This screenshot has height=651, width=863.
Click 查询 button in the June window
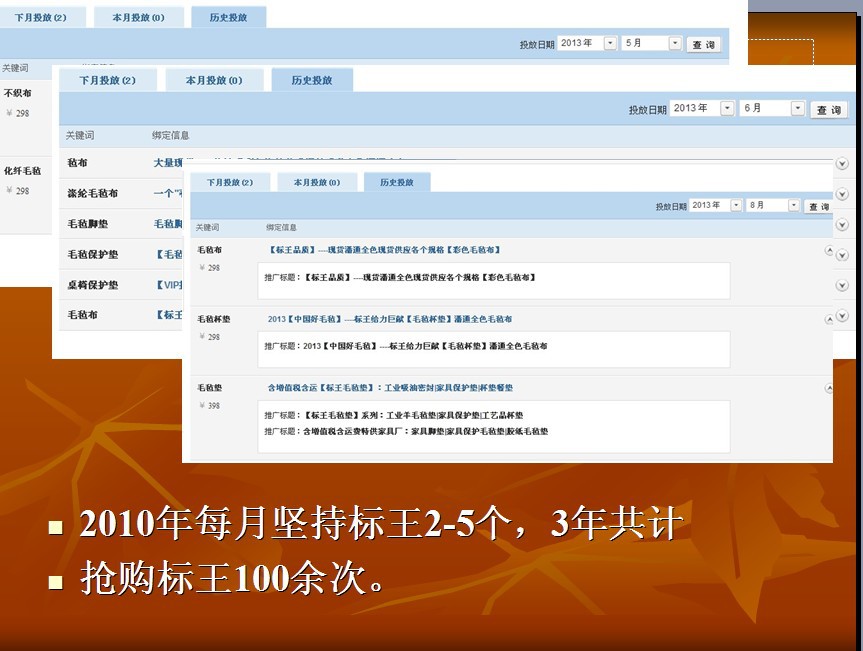pyautogui.click(x=829, y=110)
